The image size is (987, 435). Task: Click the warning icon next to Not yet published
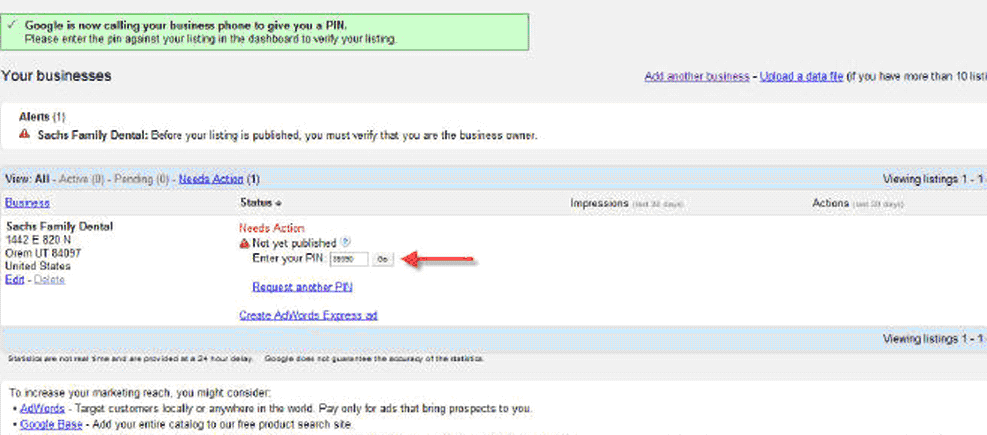point(244,243)
